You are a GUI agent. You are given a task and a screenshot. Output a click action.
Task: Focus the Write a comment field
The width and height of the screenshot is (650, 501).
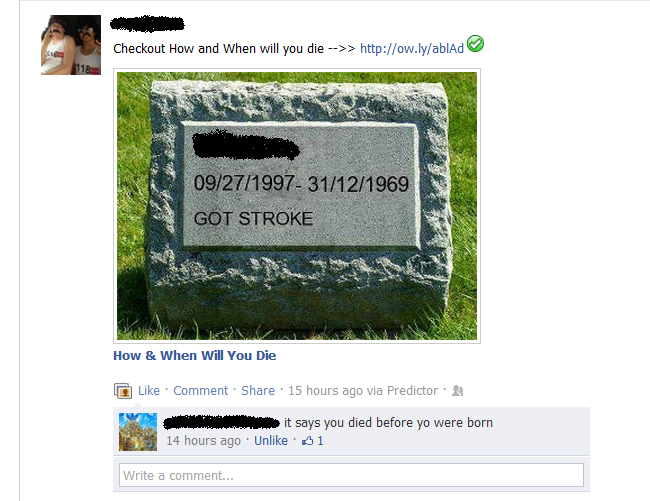click(x=352, y=475)
